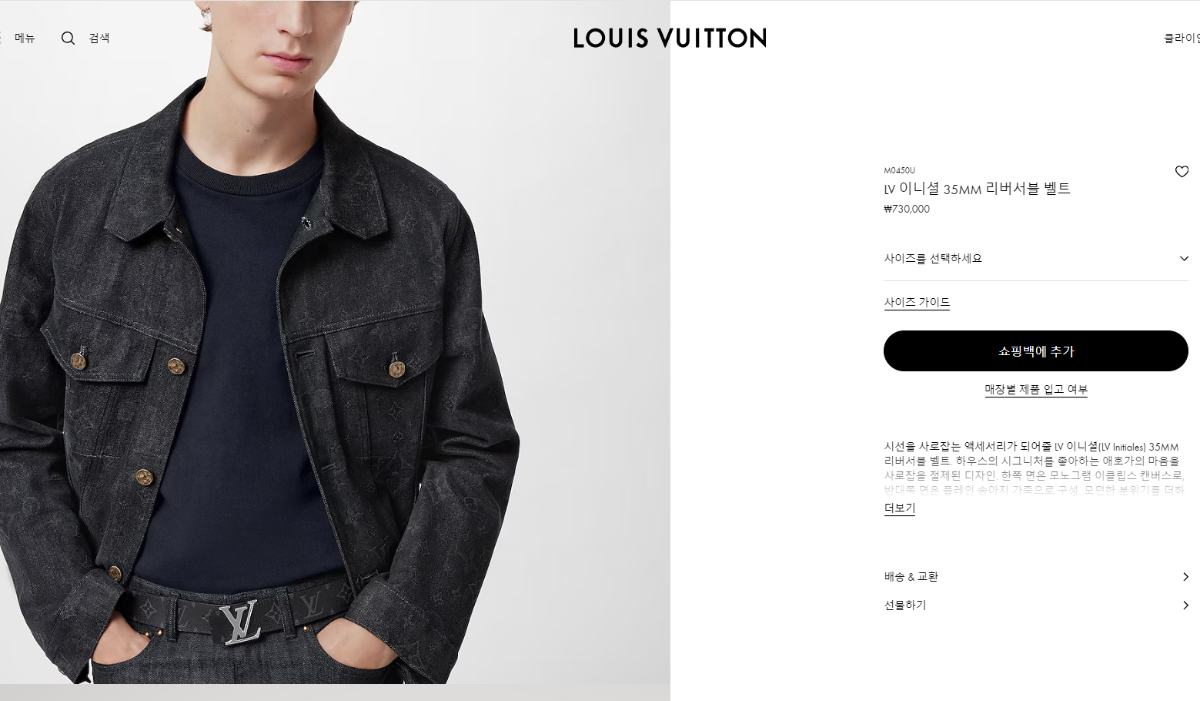Open the 사이즈를 선택하세요 size dropdown
The image size is (1200, 701).
click(1036, 258)
